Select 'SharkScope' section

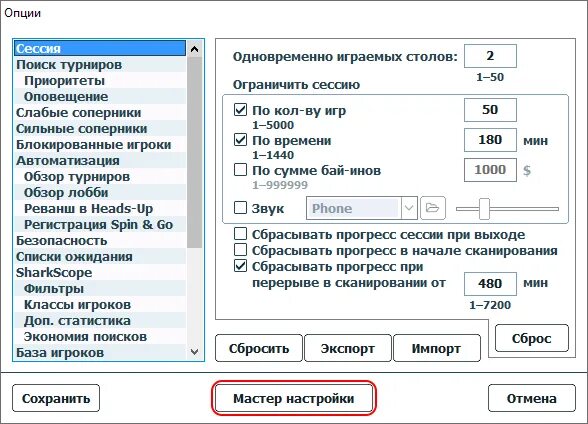[100, 273]
